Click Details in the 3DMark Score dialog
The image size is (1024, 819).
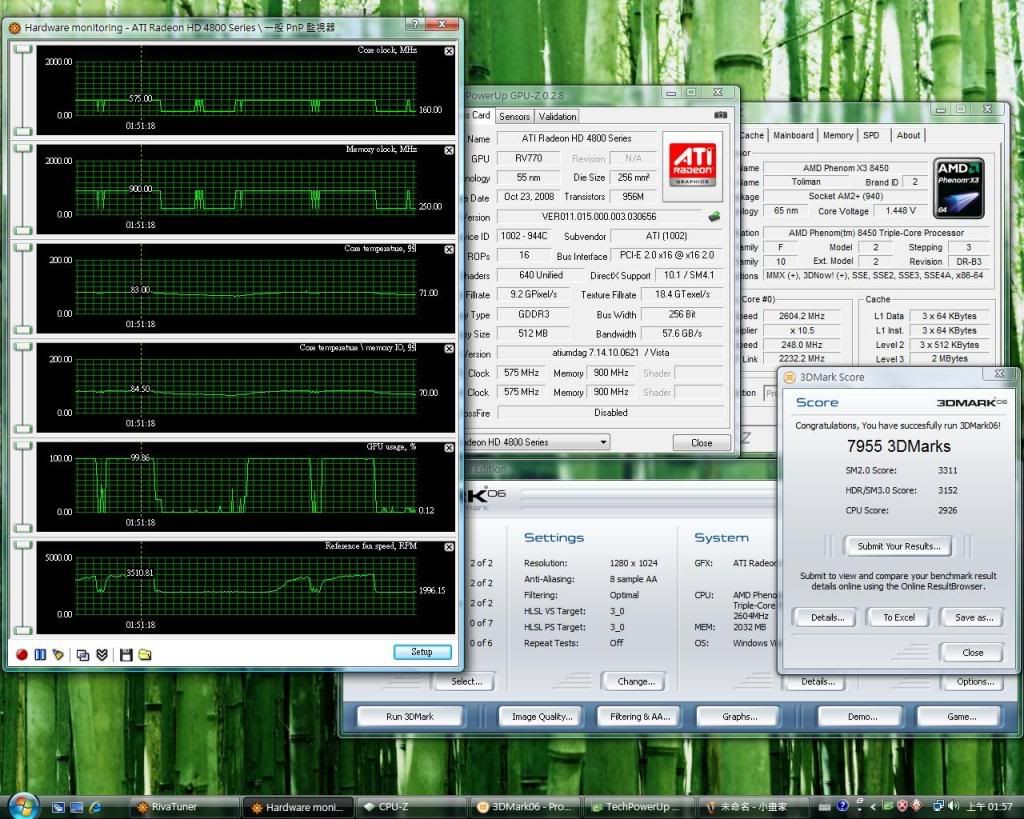tap(827, 617)
